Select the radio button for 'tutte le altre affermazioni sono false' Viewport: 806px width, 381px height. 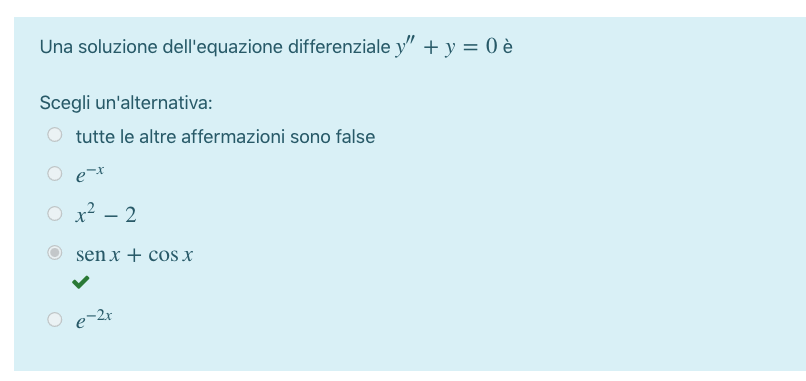click(54, 135)
